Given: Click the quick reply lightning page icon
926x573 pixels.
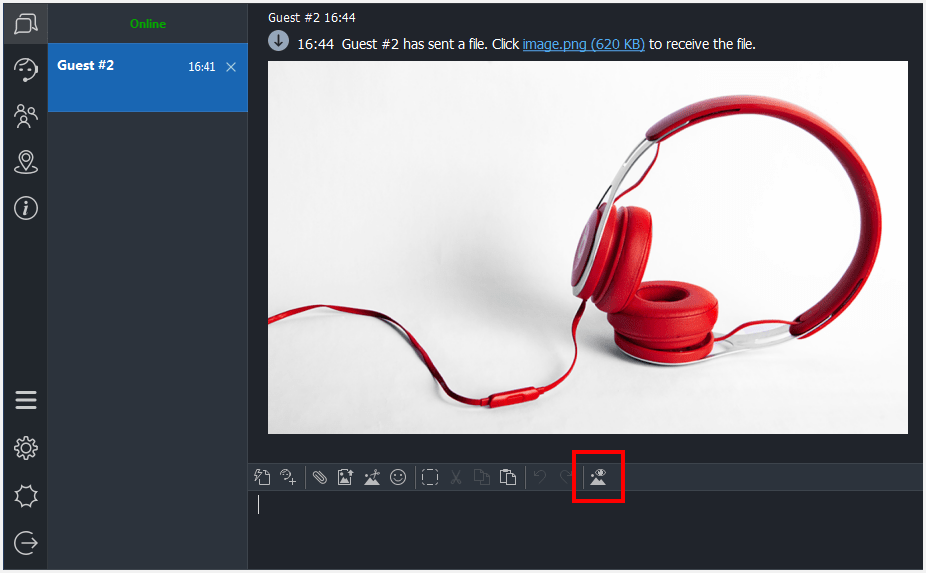Looking at the screenshot, I should (263, 477).
